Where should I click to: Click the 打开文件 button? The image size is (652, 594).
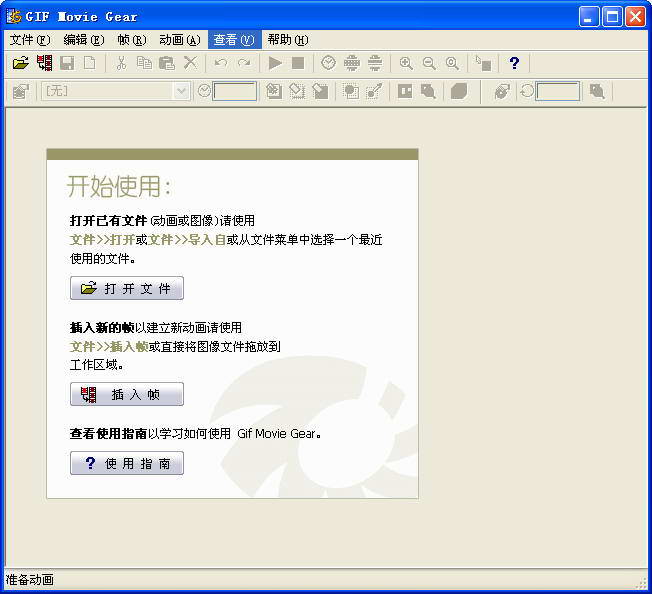coord(127,288)
